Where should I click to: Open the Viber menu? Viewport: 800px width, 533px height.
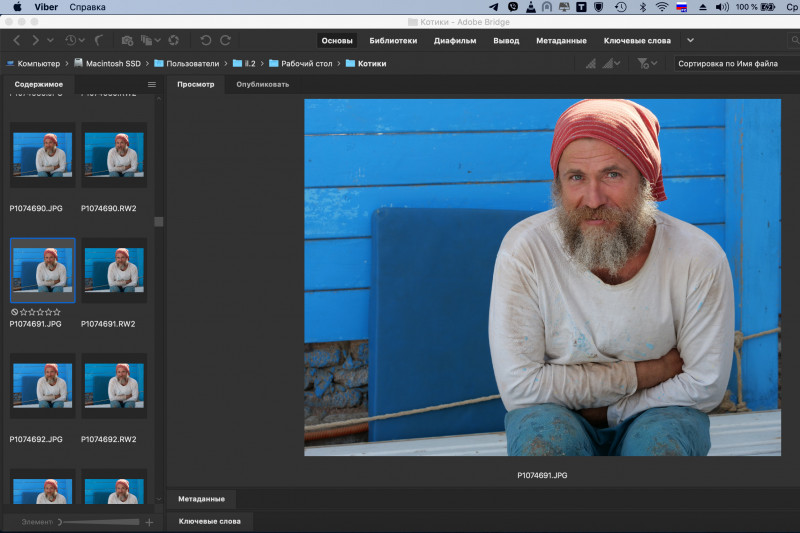[x=46, y=7]
